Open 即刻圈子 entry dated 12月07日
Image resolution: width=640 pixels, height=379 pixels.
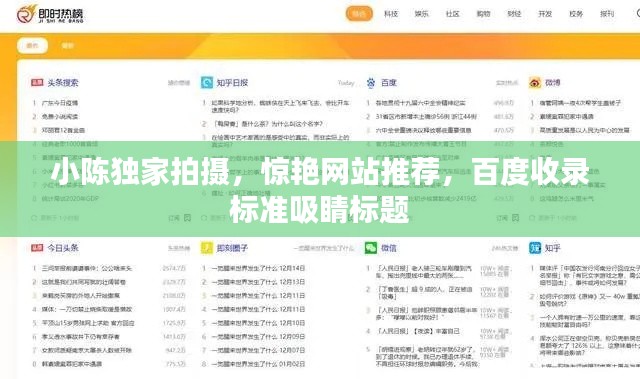(x=258, y=350)
